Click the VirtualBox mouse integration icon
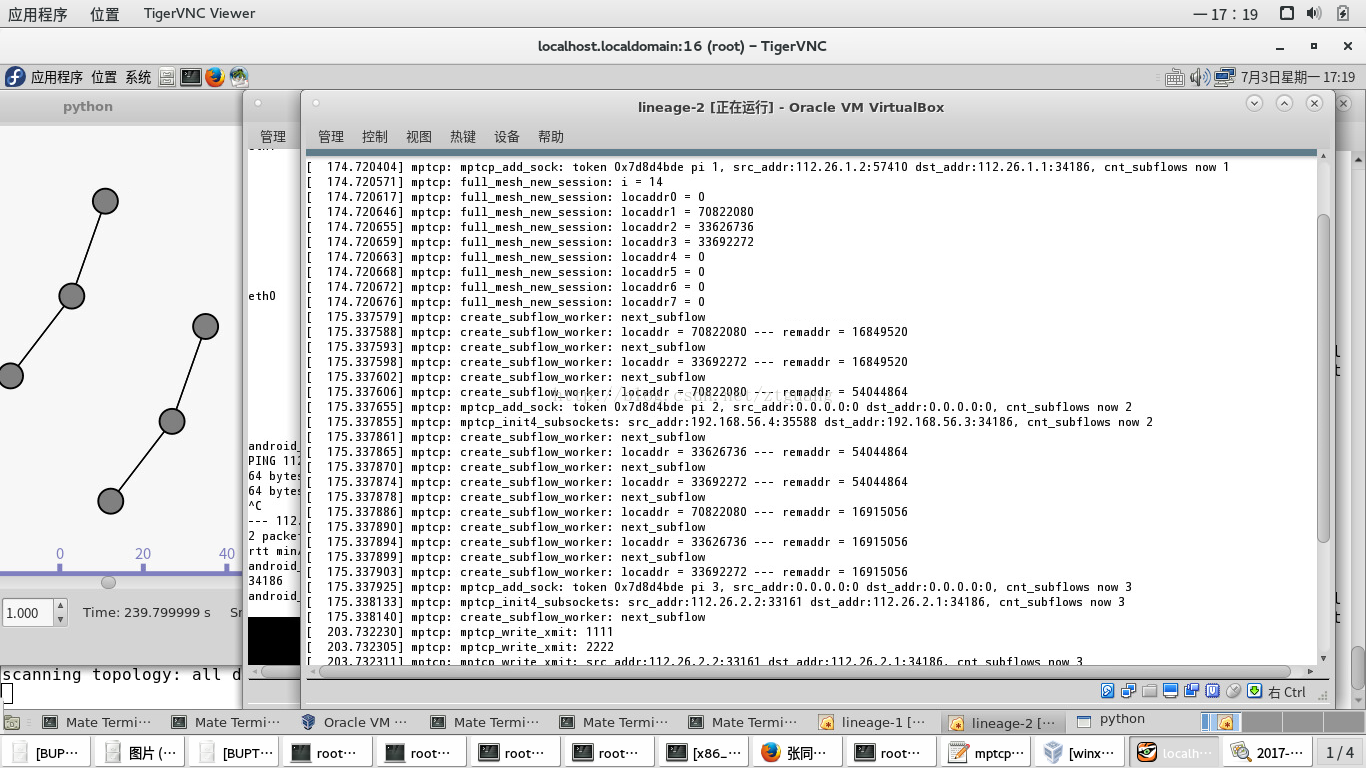The height and width of the screenshot is (768, 1366). point(1234,691)
